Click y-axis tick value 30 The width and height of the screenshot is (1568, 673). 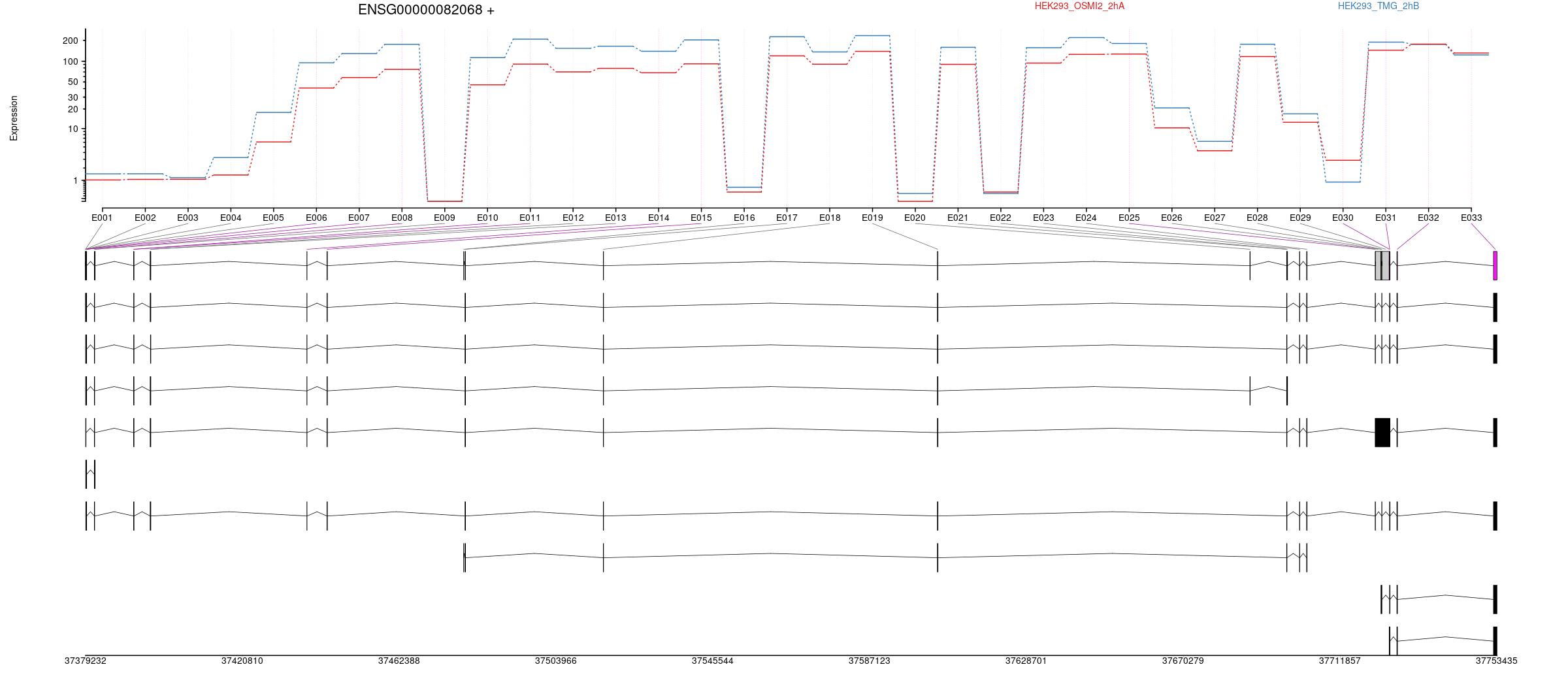click(73, 97)
